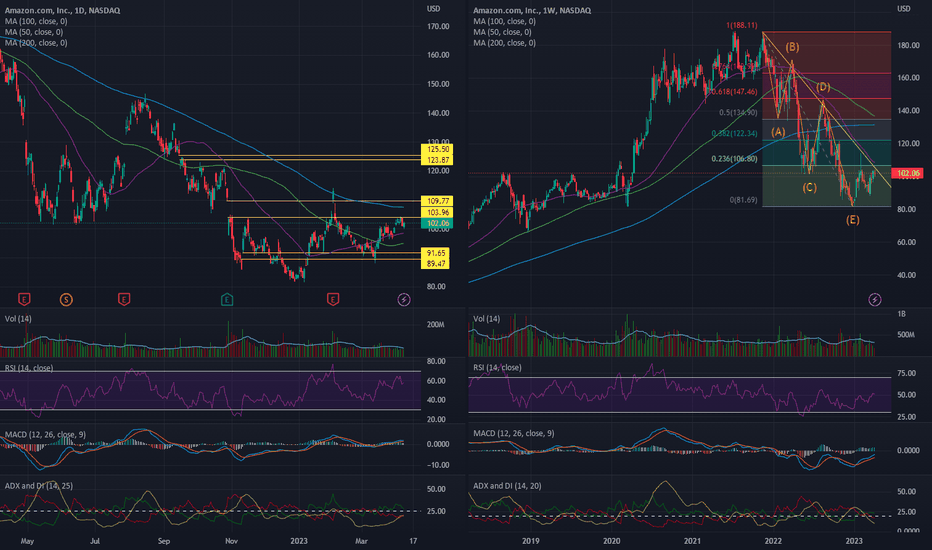932x550 pixels.
Task: Select the Amazon.com 1W NASDAQ chart title
Action: coord(532,10)
